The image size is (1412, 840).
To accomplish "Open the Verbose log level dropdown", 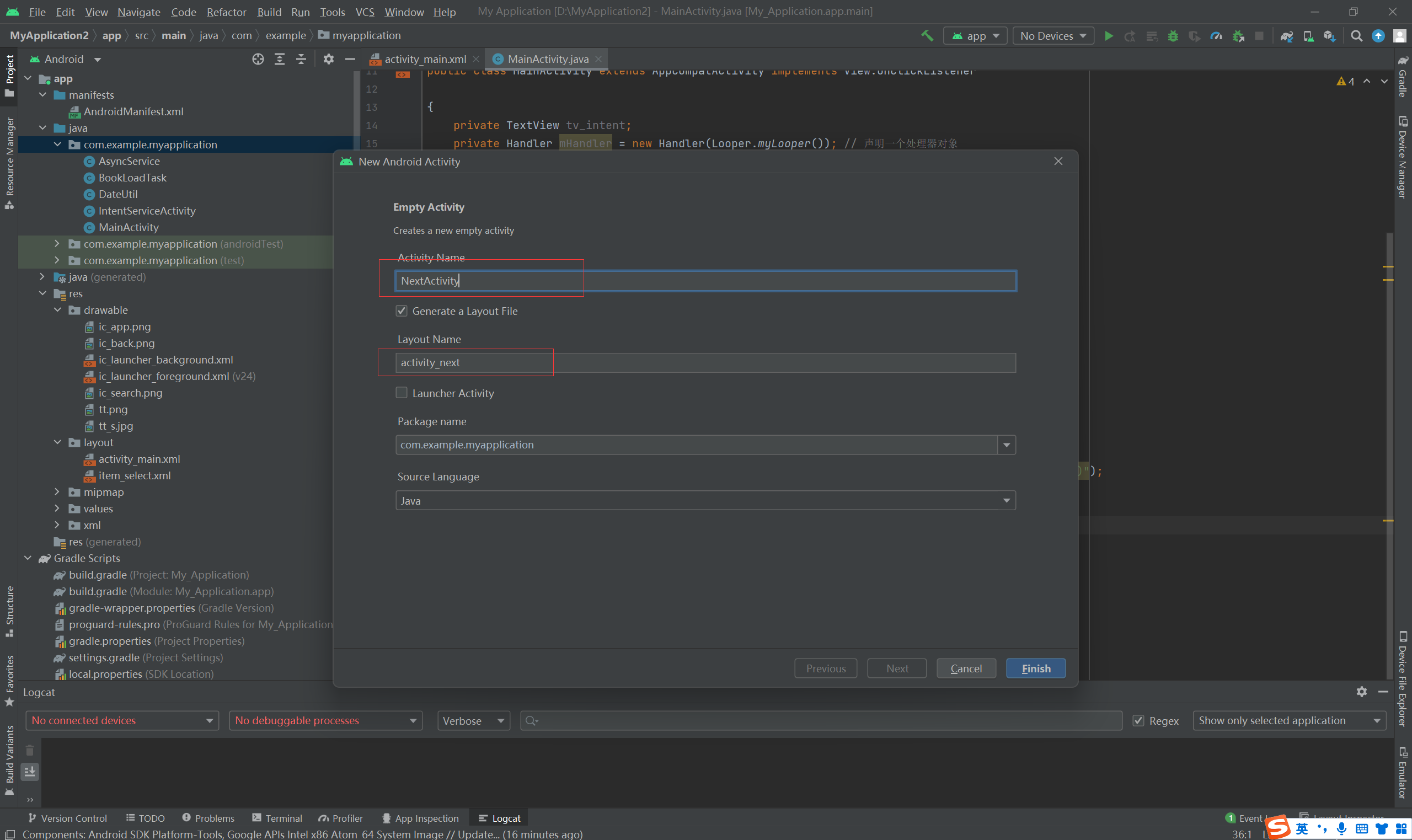I will click(x=473, y=720).
